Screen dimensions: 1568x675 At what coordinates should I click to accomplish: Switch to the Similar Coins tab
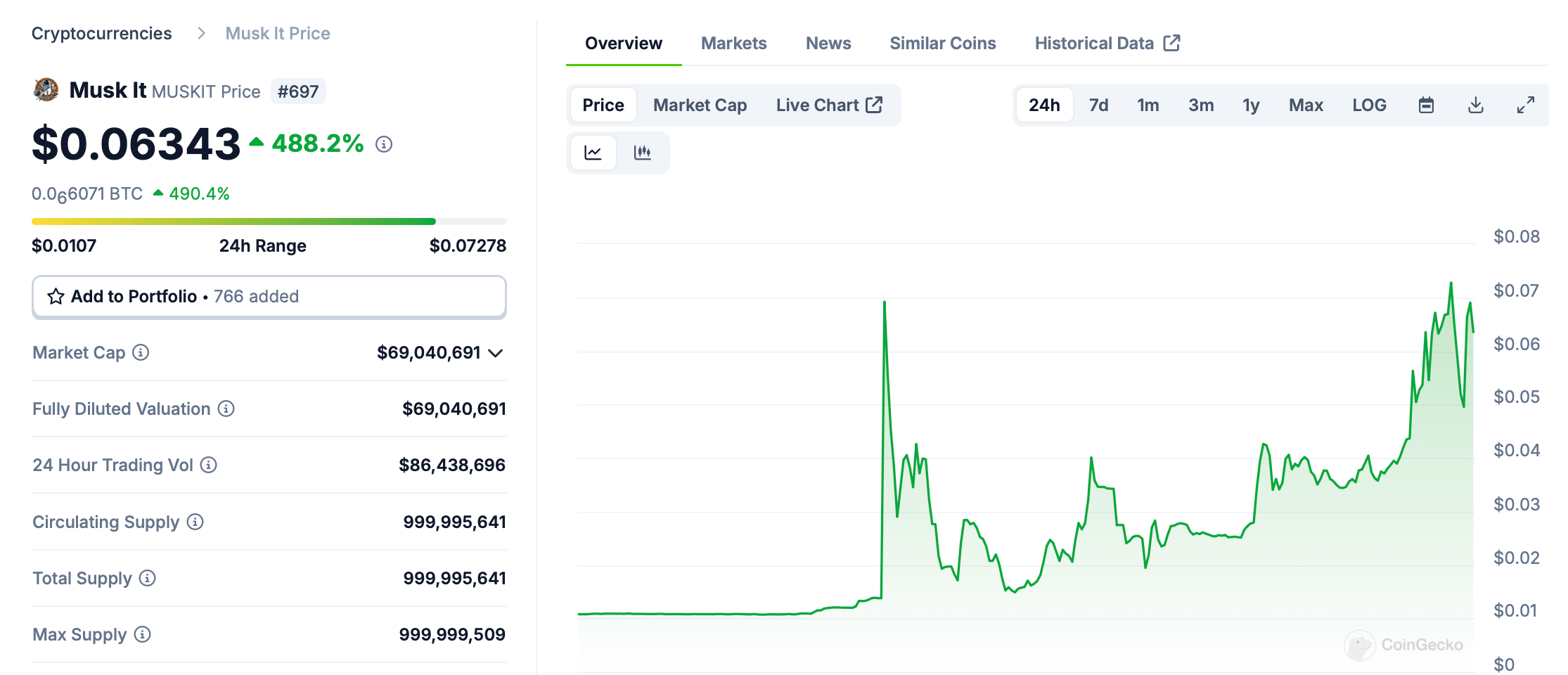coord(942,44)
